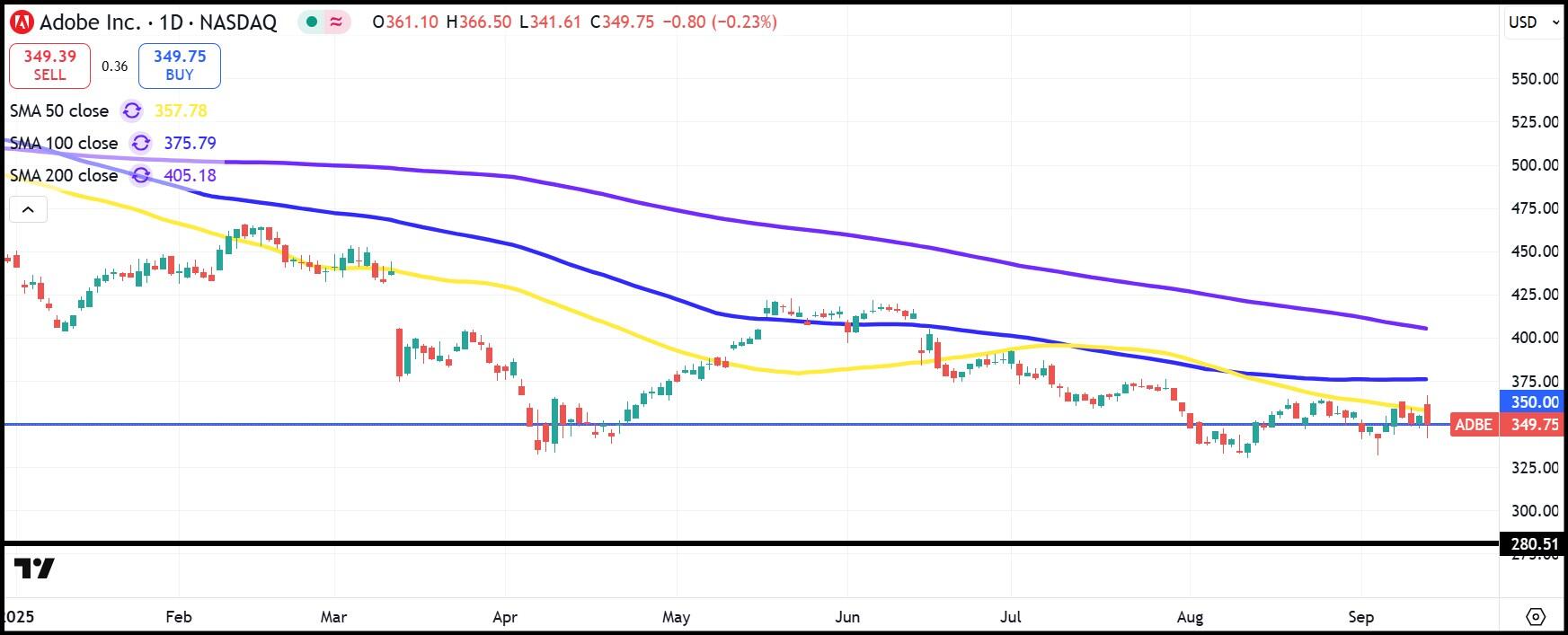
Task: Click the refresh icon next to SMA 200
Action: 141,175
